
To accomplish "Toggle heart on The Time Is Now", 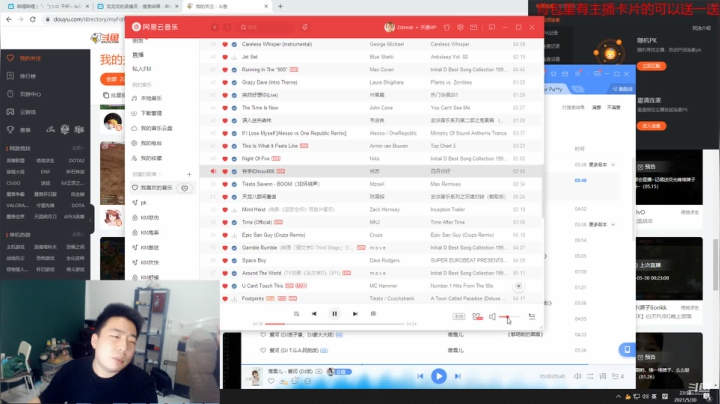I will tap(225, 108).
